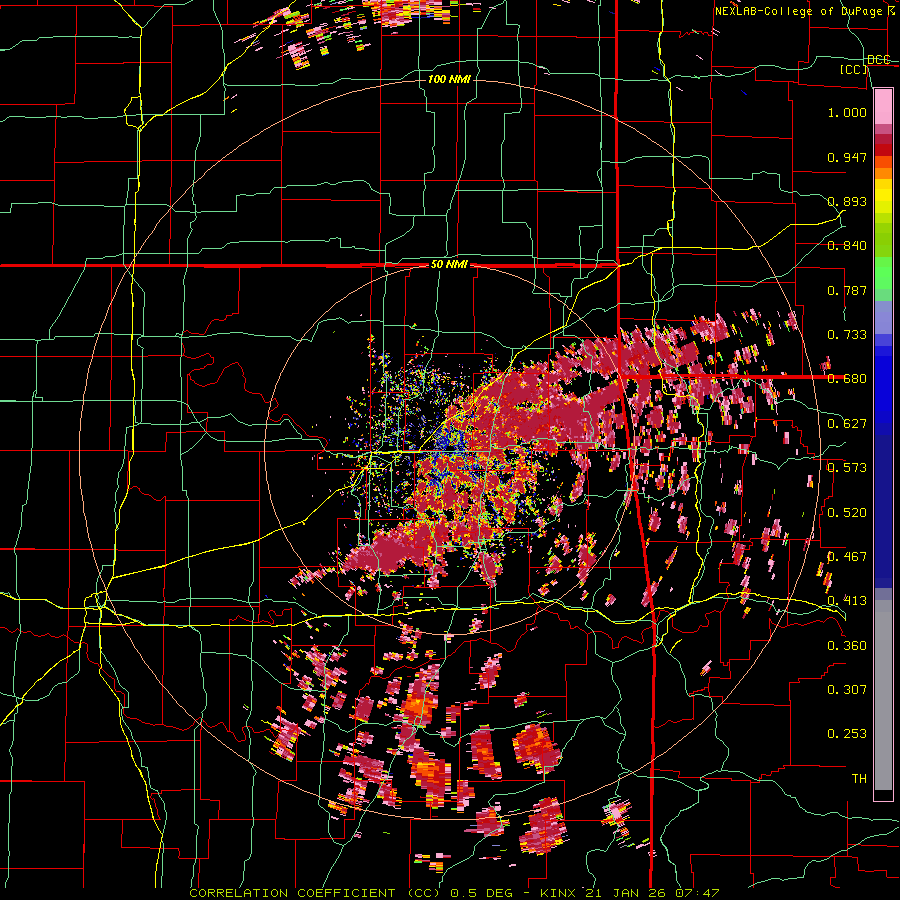Click the DCC label above the color bar
This screenshot has height=900, width=900.
coord(879,59)
